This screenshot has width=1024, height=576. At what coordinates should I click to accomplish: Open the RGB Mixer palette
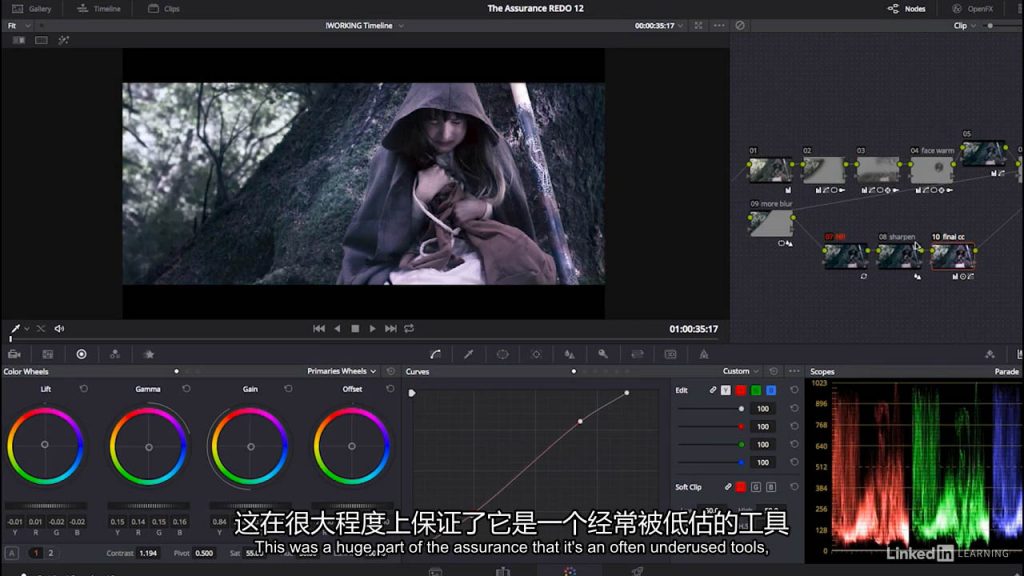coord(115,354)
